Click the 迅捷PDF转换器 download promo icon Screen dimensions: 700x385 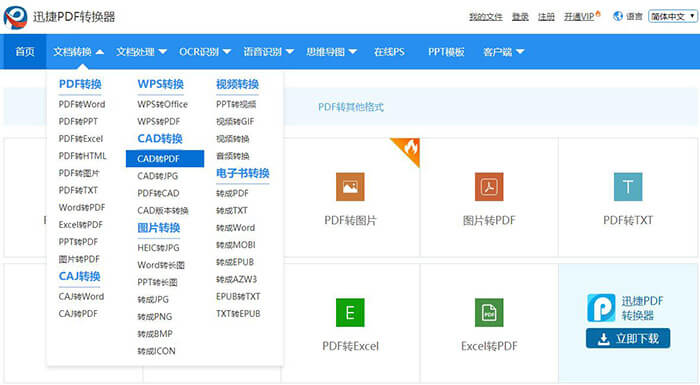point(601,308)
